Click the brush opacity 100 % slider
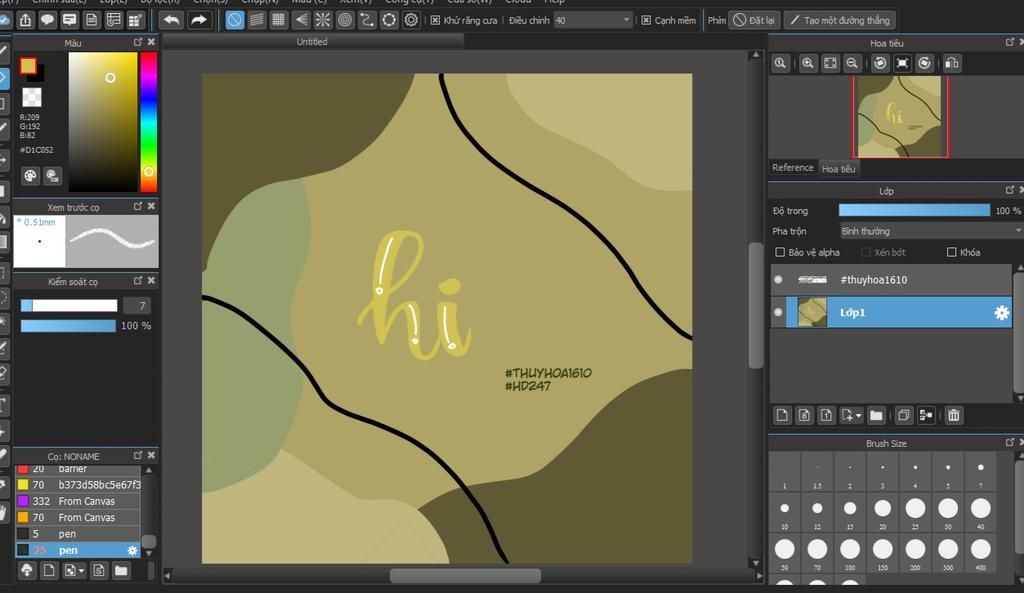1024x593 pixels. [x=68, y=325]
